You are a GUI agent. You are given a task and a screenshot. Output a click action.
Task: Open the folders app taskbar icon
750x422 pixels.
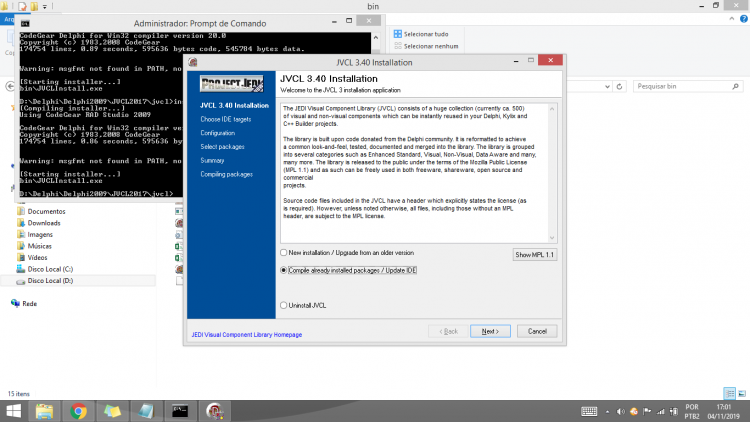112,411
